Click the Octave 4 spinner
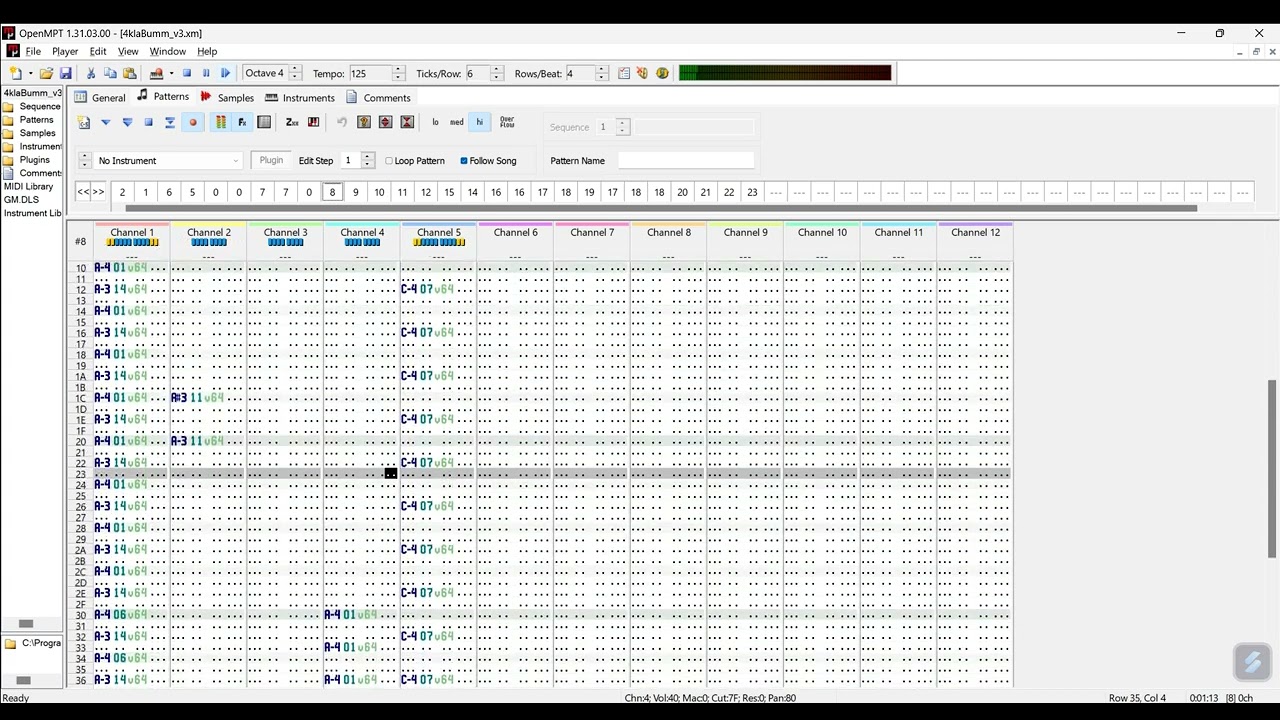1280x720 pixels. click(296, 73)
